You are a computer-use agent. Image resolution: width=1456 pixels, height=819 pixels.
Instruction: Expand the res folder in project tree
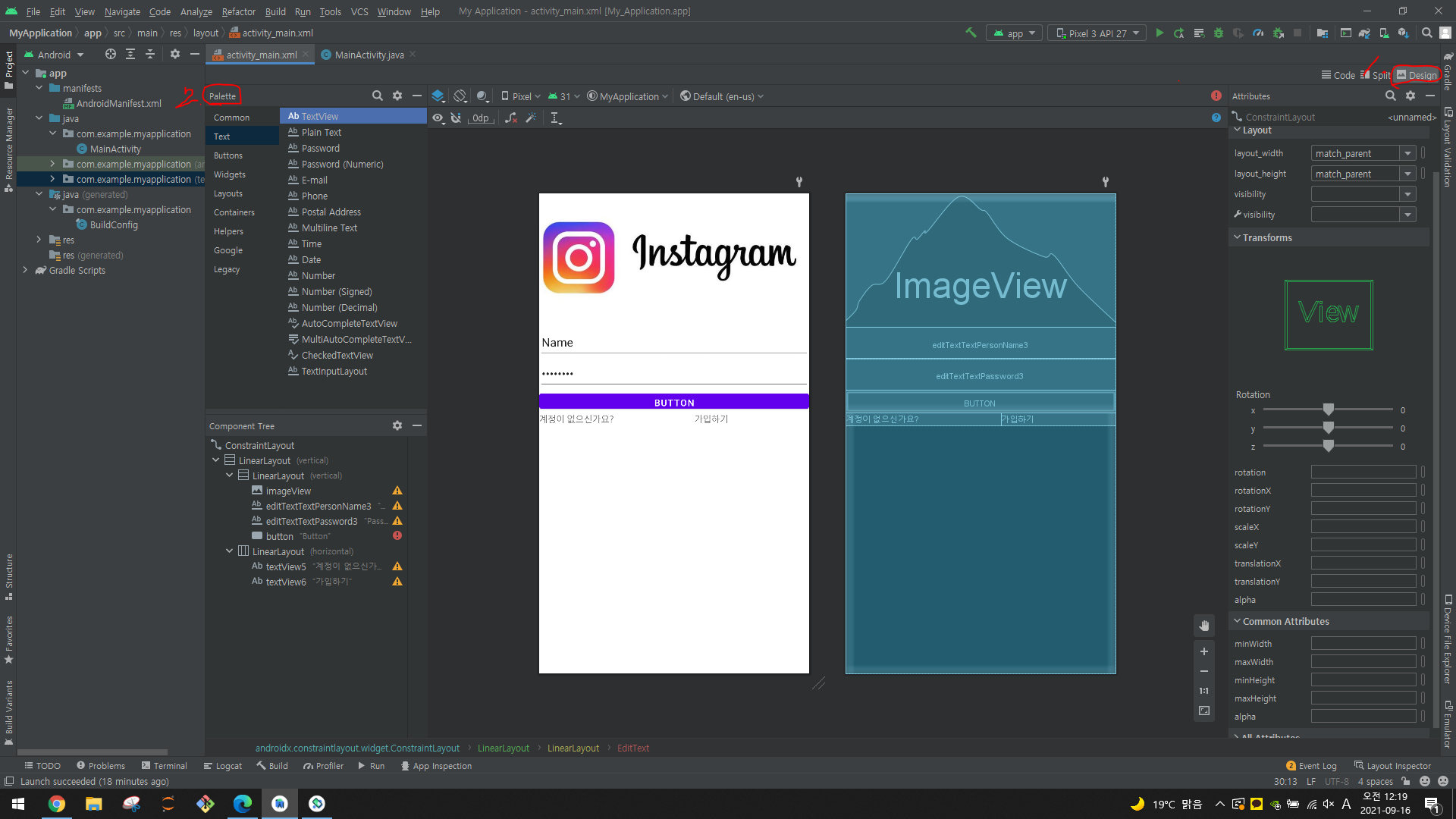39,240
